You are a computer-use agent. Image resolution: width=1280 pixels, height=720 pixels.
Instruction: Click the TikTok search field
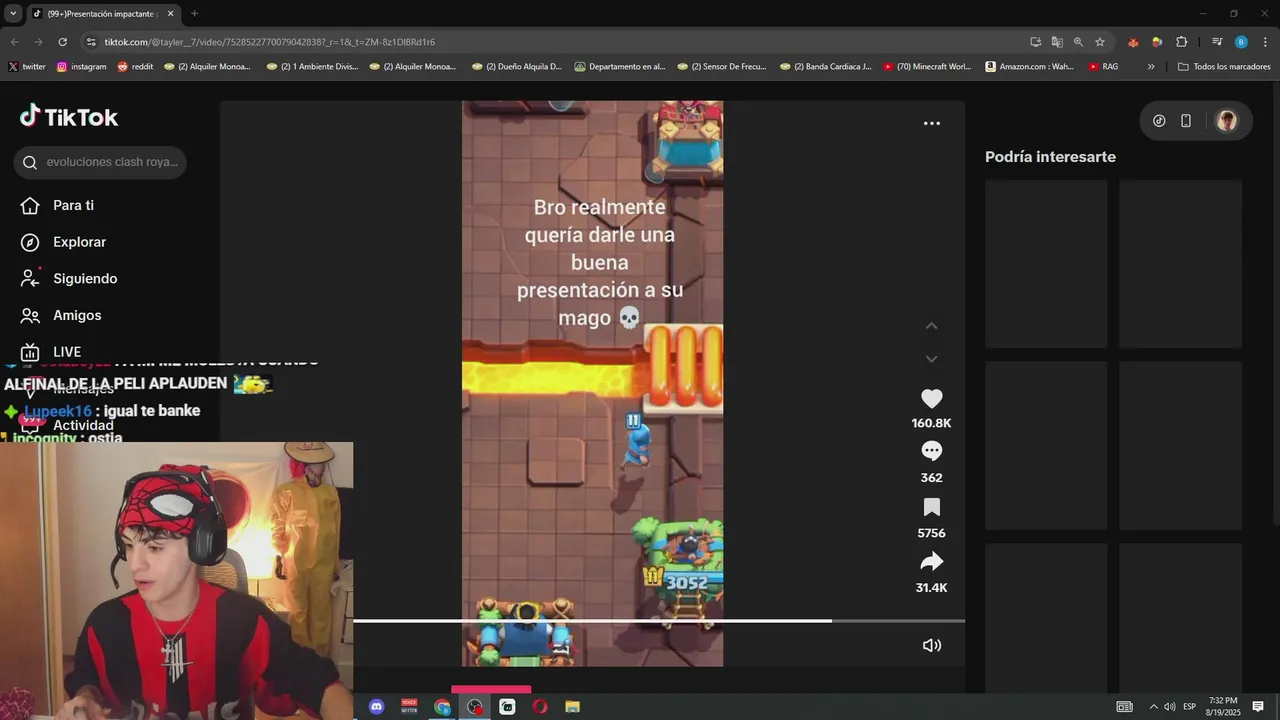[x=100, y=162]
